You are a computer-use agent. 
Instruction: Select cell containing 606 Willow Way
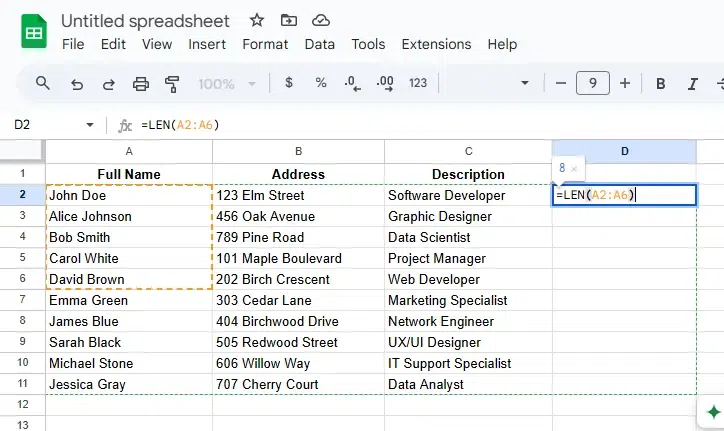point(298,363)
